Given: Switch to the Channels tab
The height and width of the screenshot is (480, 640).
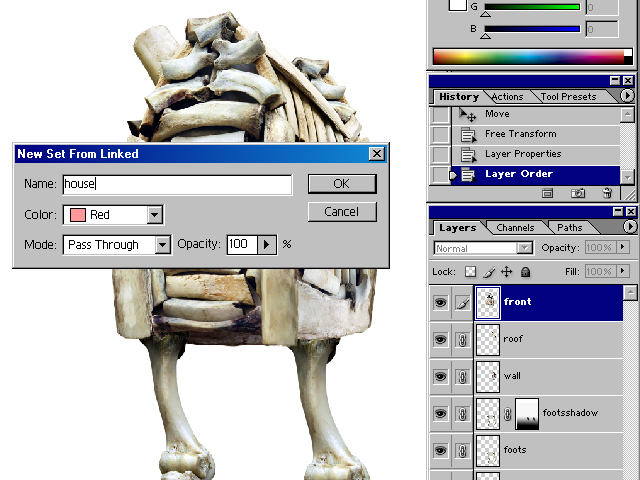Looking at the screenshot, I should 515,228.
